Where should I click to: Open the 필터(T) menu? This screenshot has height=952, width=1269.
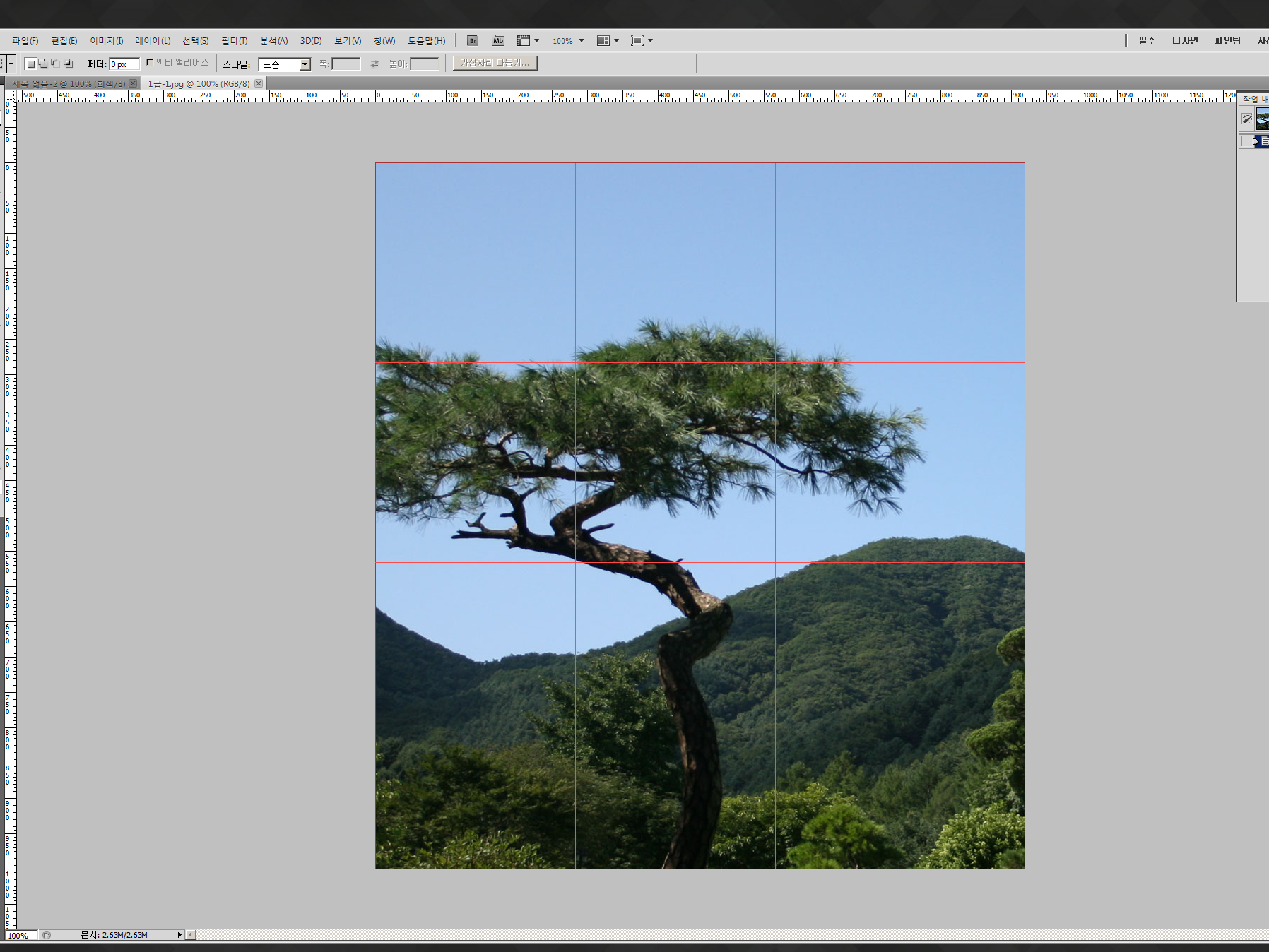(234, 41)
